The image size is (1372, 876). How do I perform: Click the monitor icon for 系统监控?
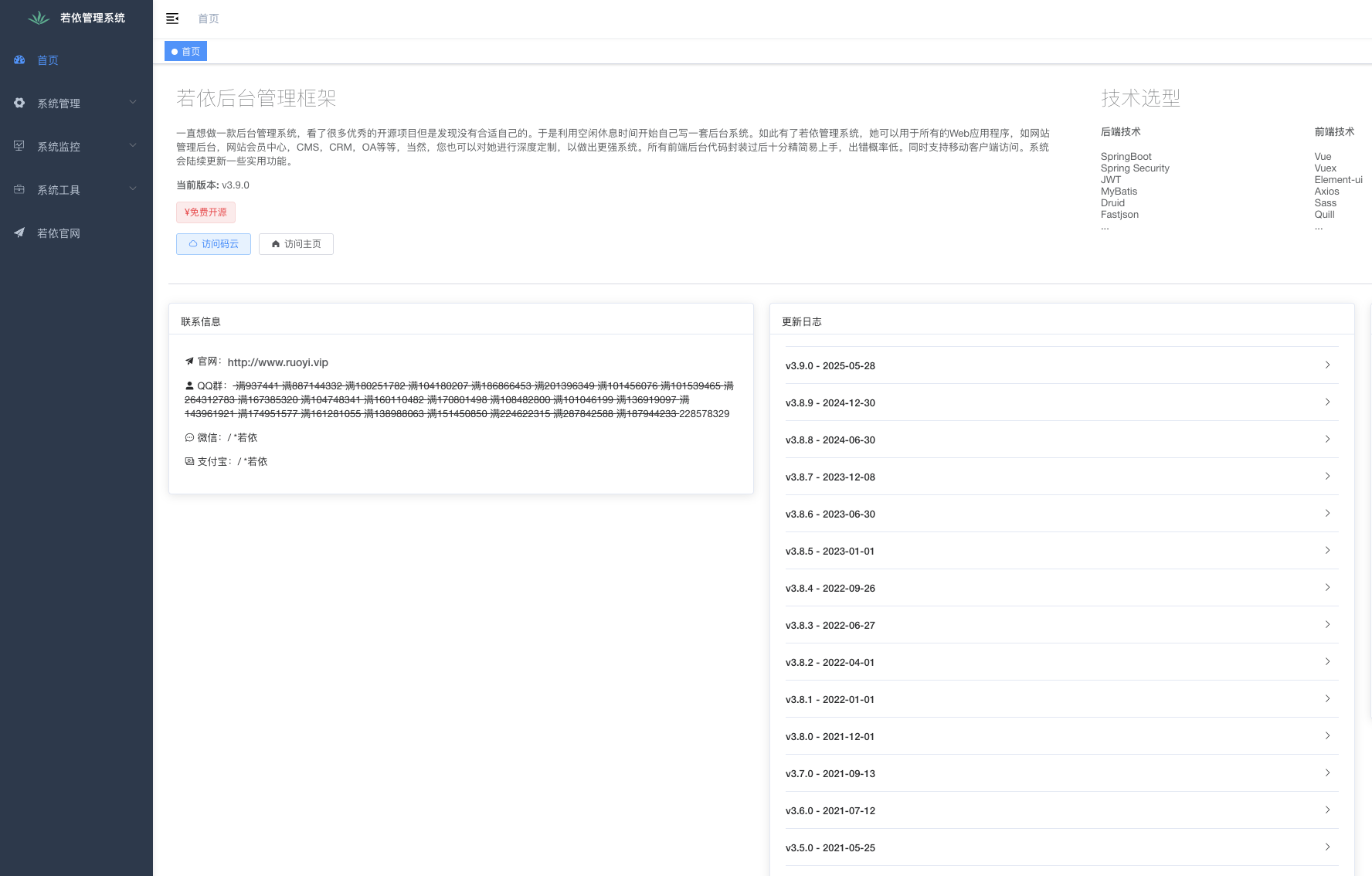tap(19, 146)
